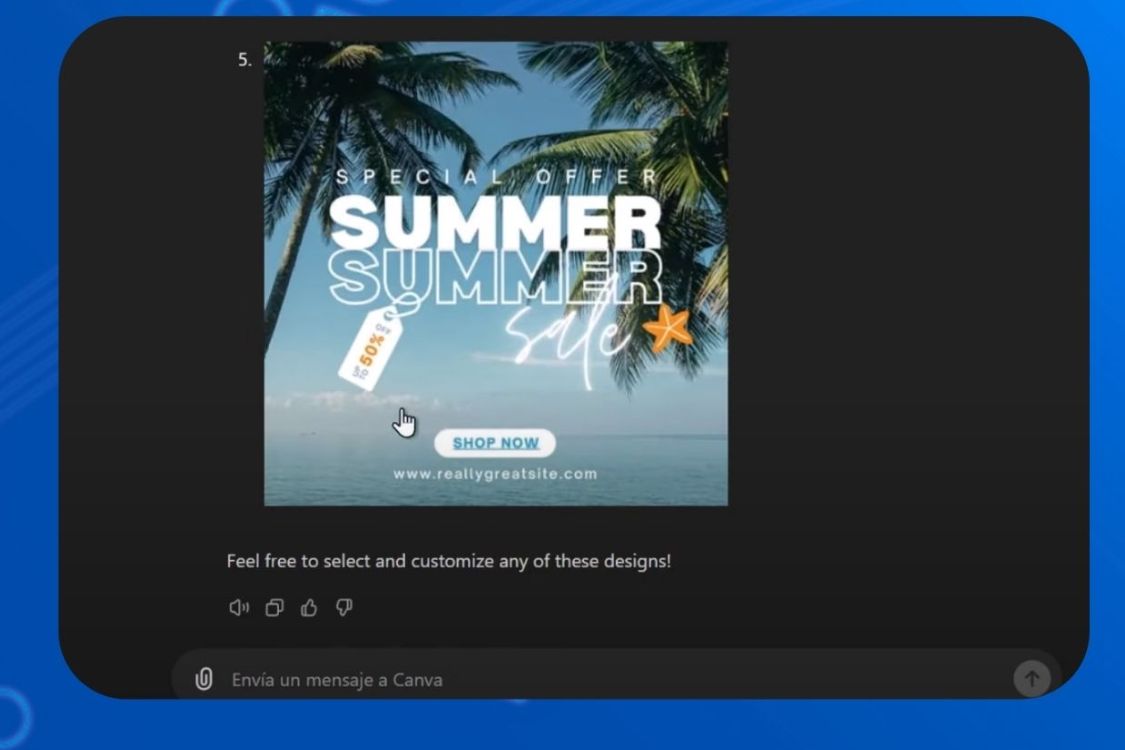Click the ocean water below the URL
1125x750 pixels.
click(x=495, y=494)
